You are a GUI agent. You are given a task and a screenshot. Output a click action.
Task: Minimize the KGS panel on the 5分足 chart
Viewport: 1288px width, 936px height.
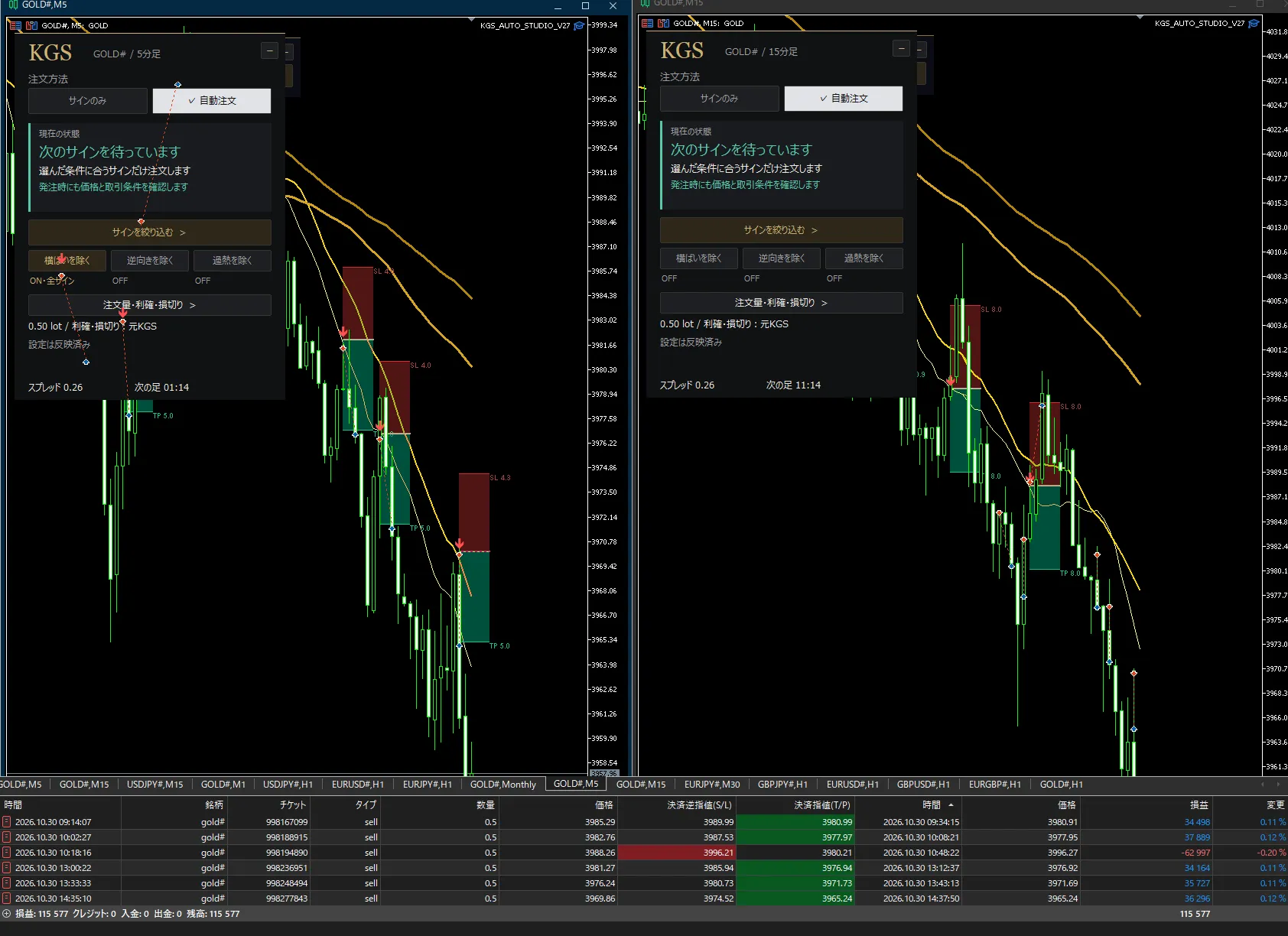(269, 51)
